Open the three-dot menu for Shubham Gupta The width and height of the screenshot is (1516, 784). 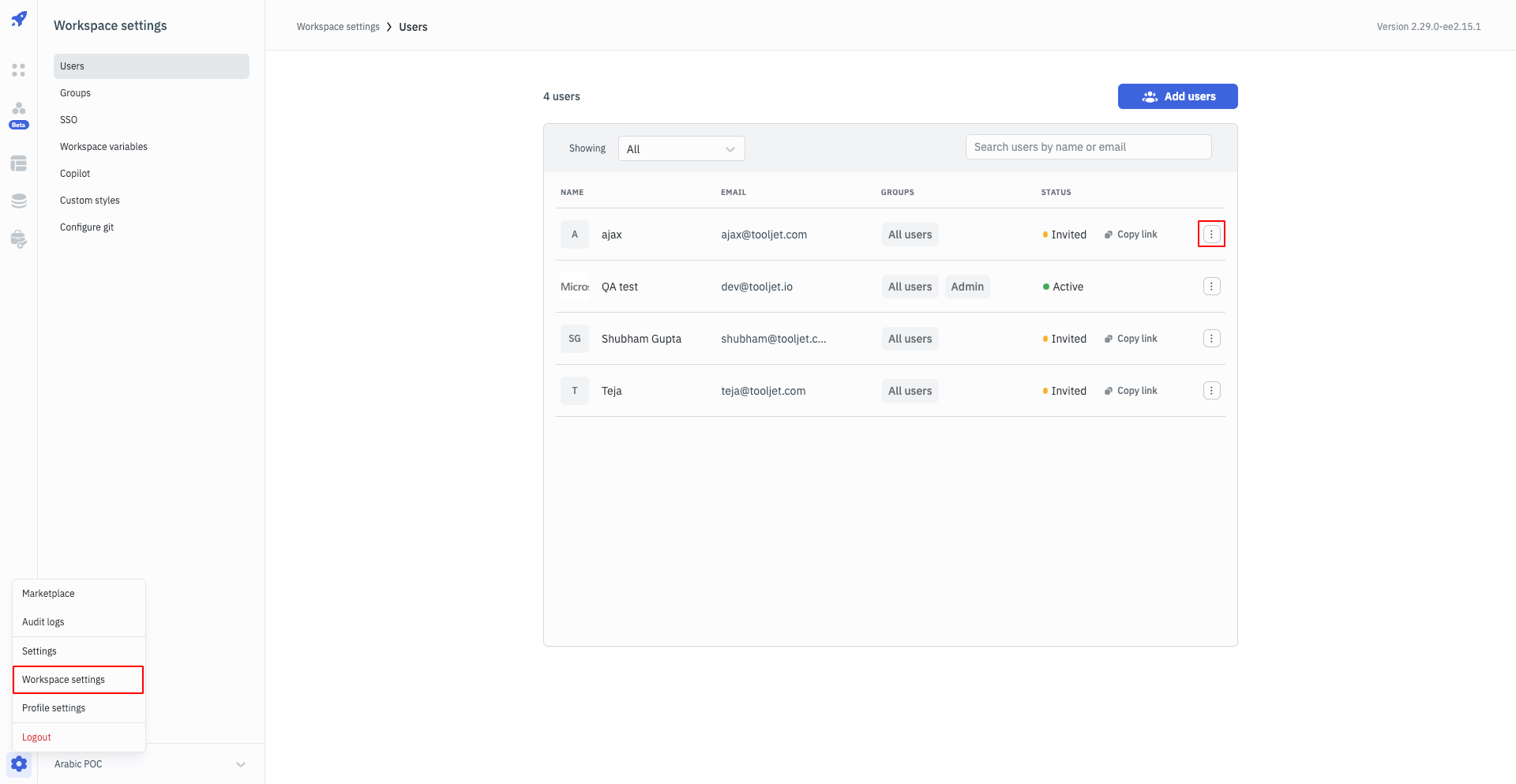pos(1211,339)
